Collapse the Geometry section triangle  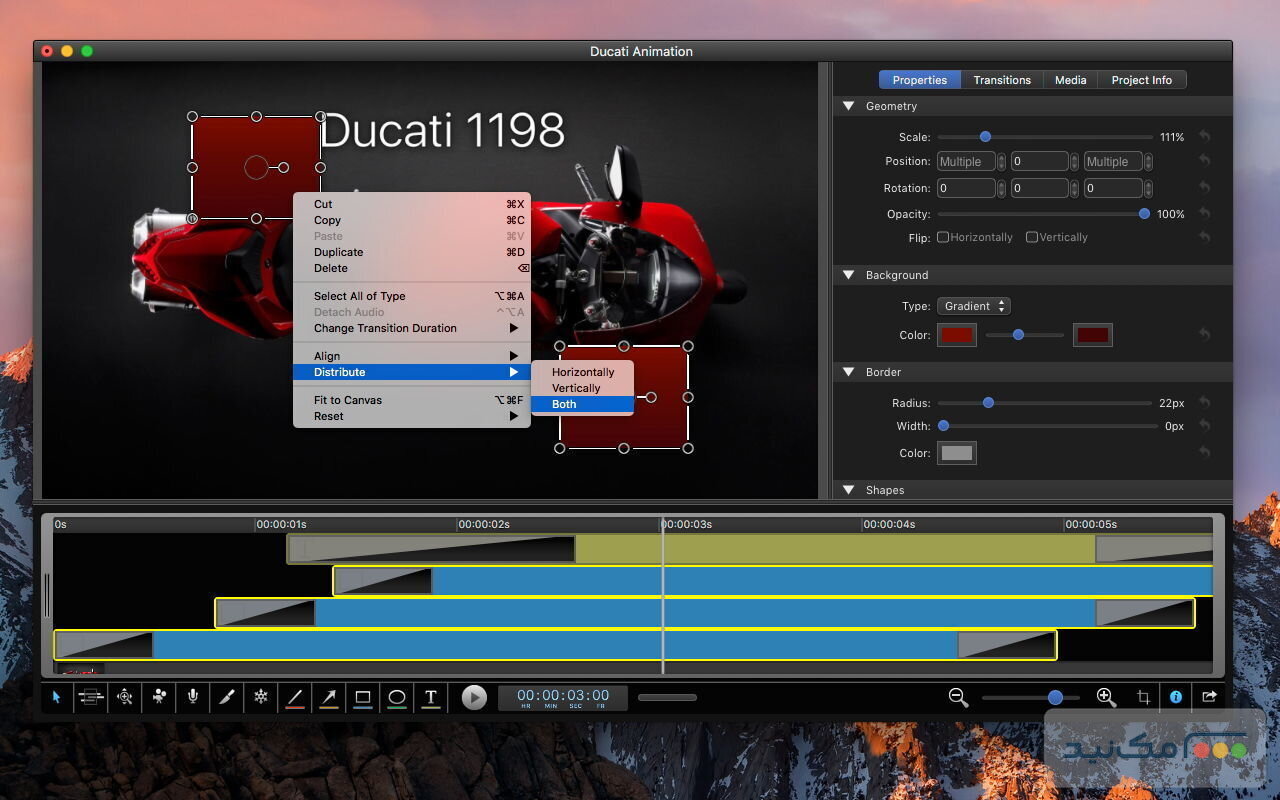point(849,106)
